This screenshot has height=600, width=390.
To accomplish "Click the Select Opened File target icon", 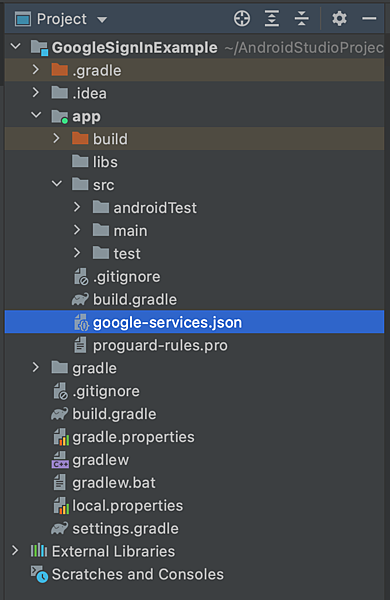I will click(242, 18).
